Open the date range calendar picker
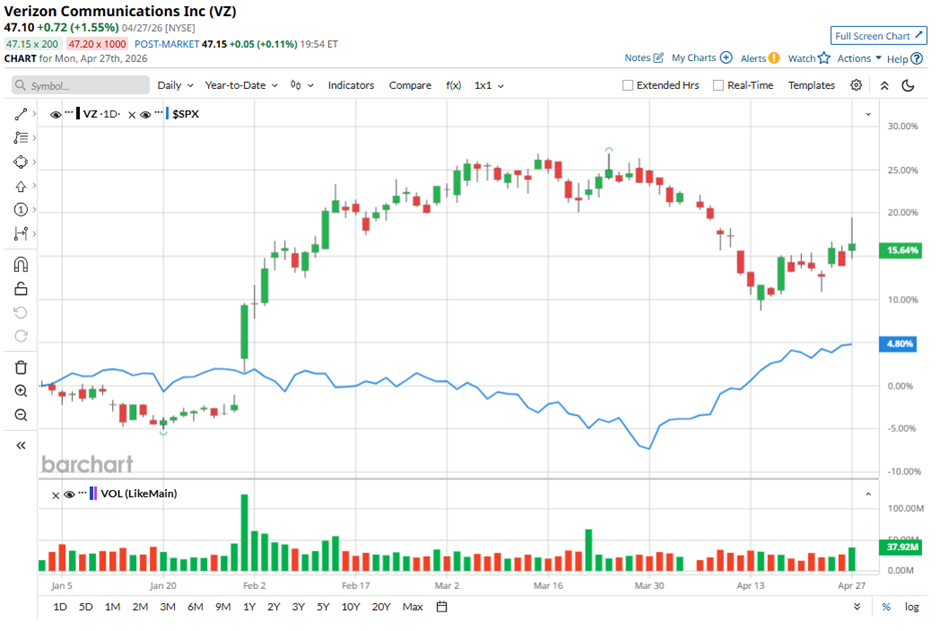 pos(441,607)
